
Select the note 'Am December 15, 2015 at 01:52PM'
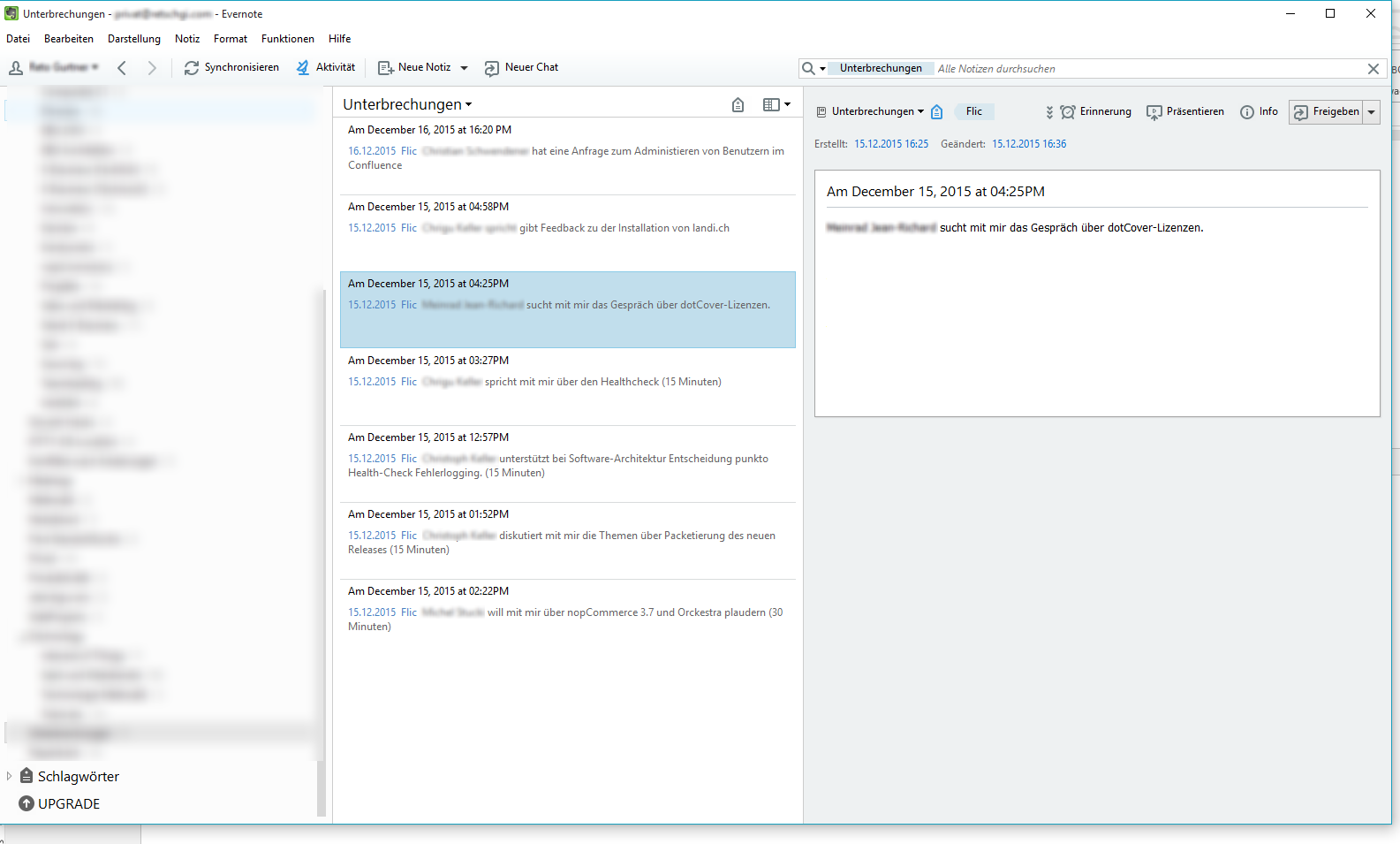pyautogui.click(x=568, y=541)
